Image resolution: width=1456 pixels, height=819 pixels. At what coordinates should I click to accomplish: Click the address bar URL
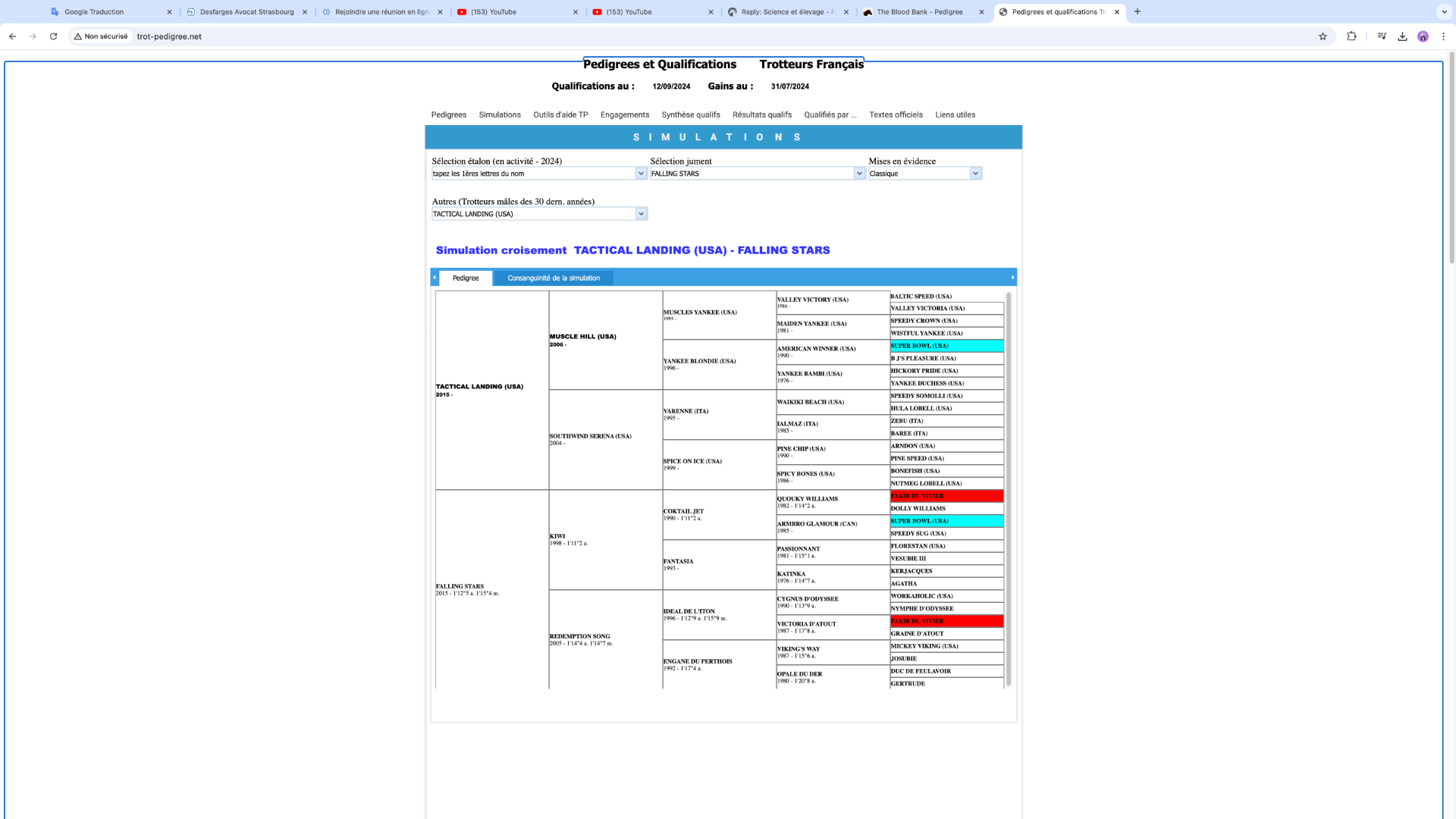coord(169,36)
